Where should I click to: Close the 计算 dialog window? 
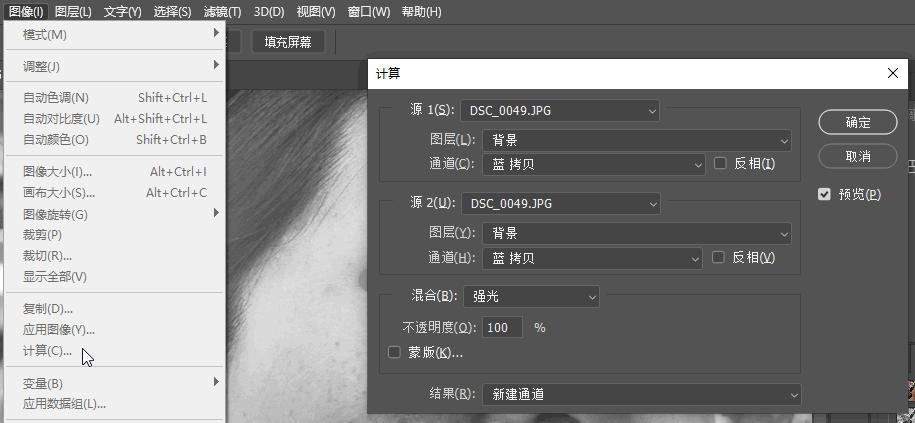pyautogui.click(x=892, y=73)
